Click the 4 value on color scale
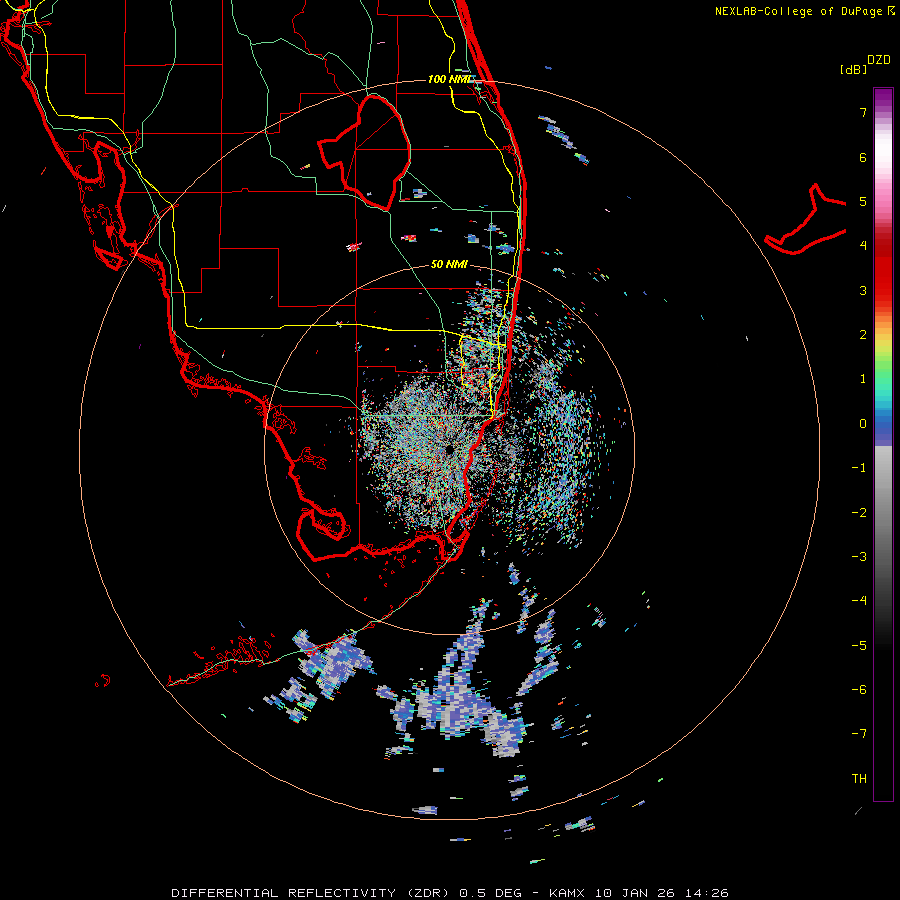900x900 pixels. [x=863, y=246]
